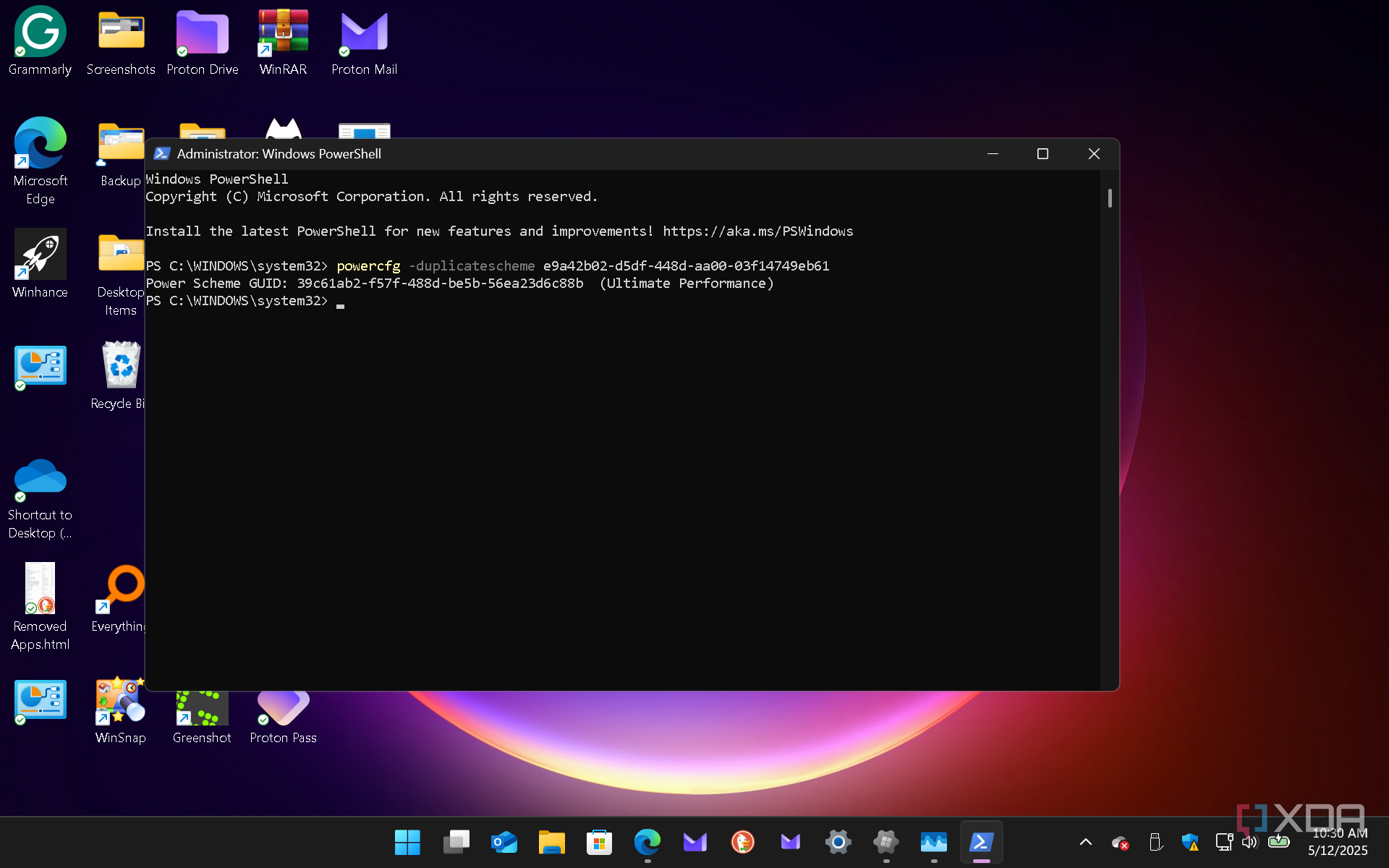Open the Windows Start menu

[407, 842]
